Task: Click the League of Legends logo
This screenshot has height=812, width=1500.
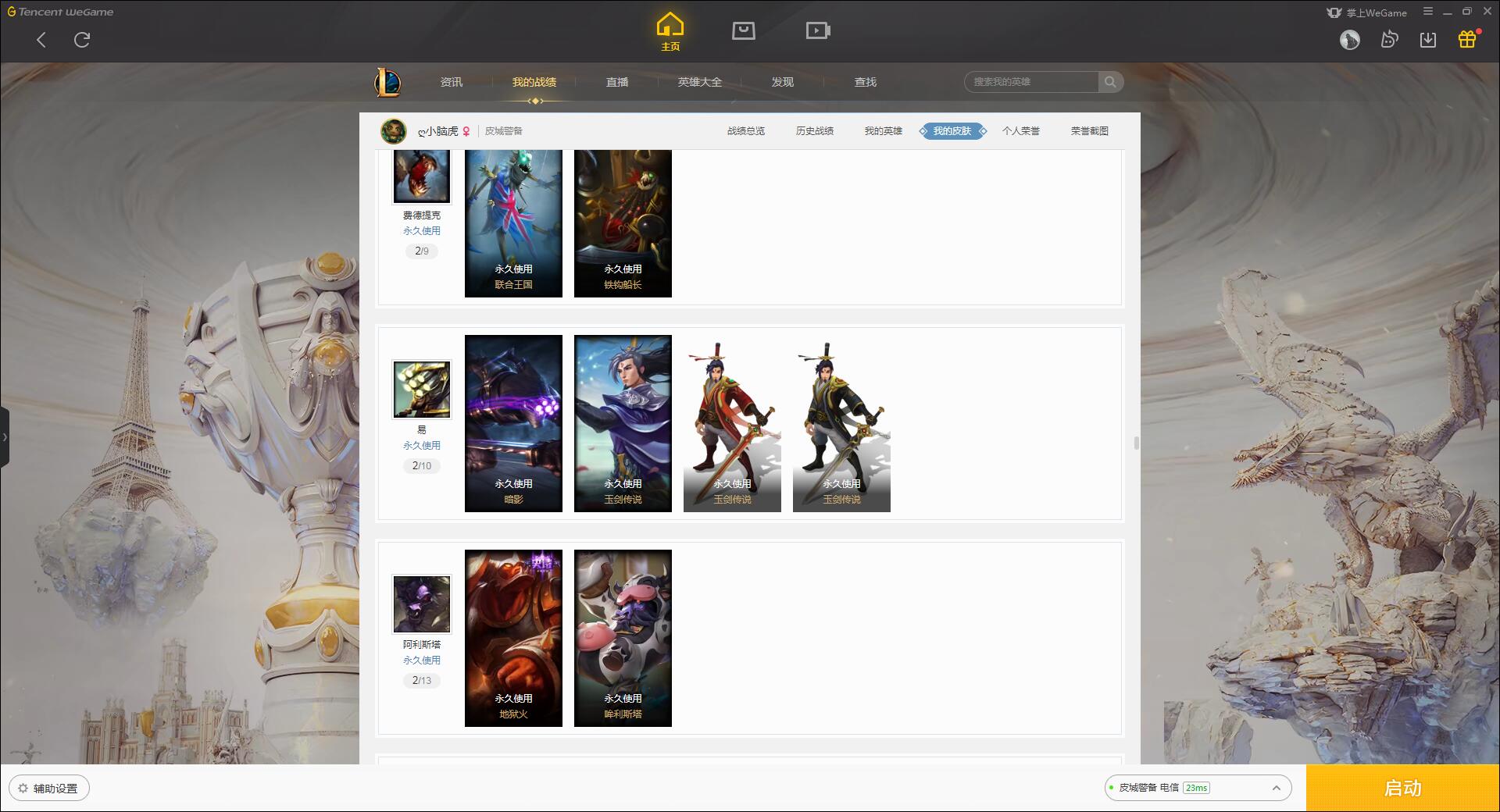Action: 387,81
